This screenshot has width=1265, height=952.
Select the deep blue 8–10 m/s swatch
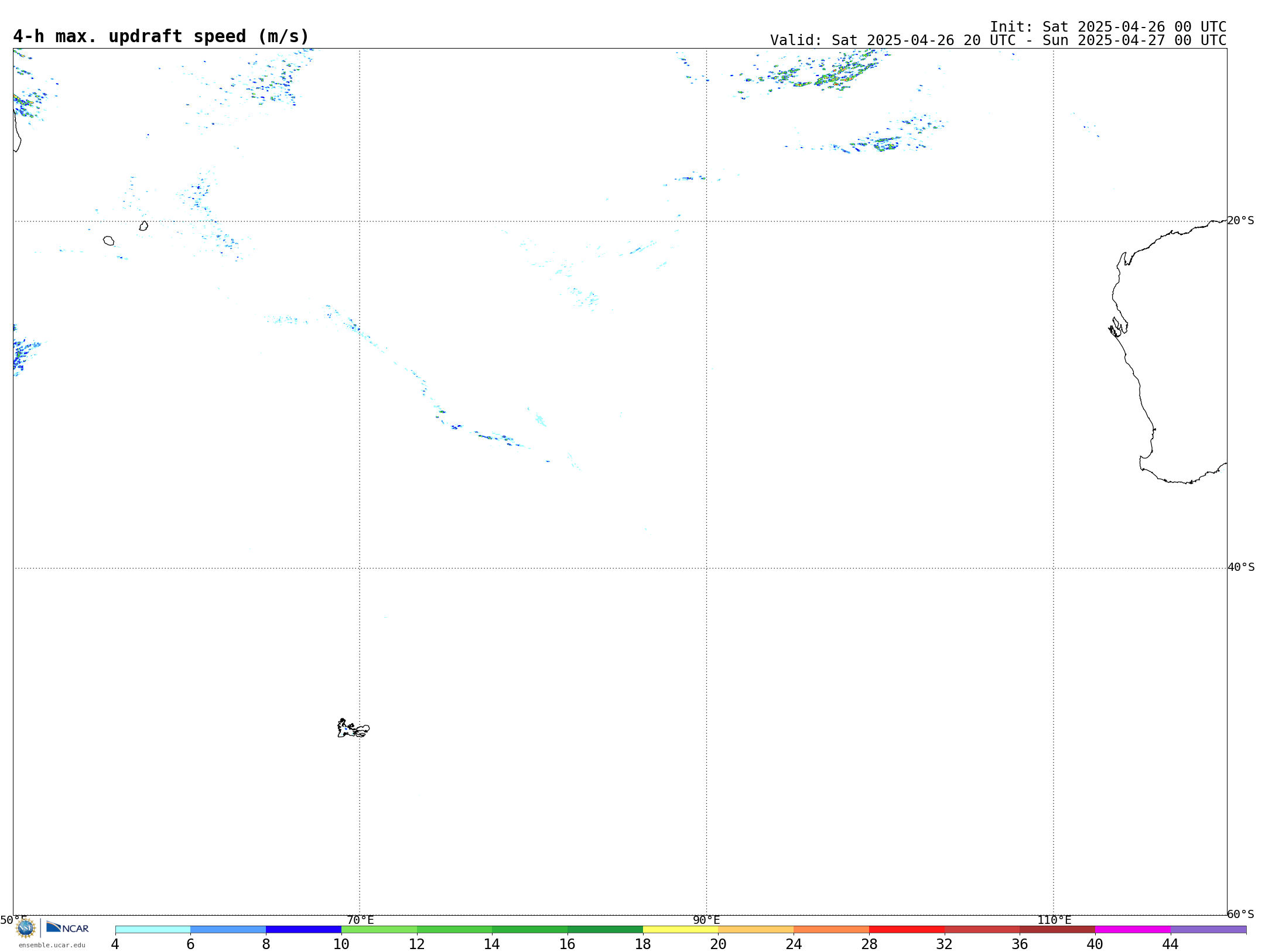[303, 930]
